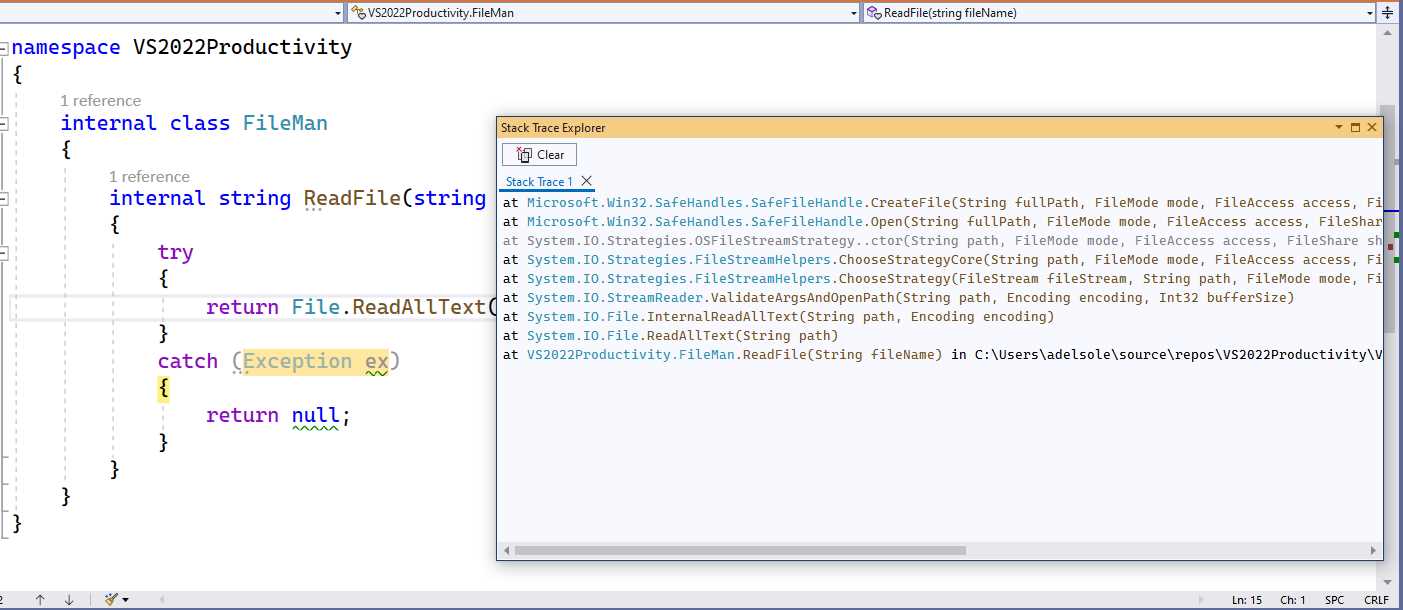
Task: Click the ReadFile method icon in navigation bar
Action: [872, 13]
